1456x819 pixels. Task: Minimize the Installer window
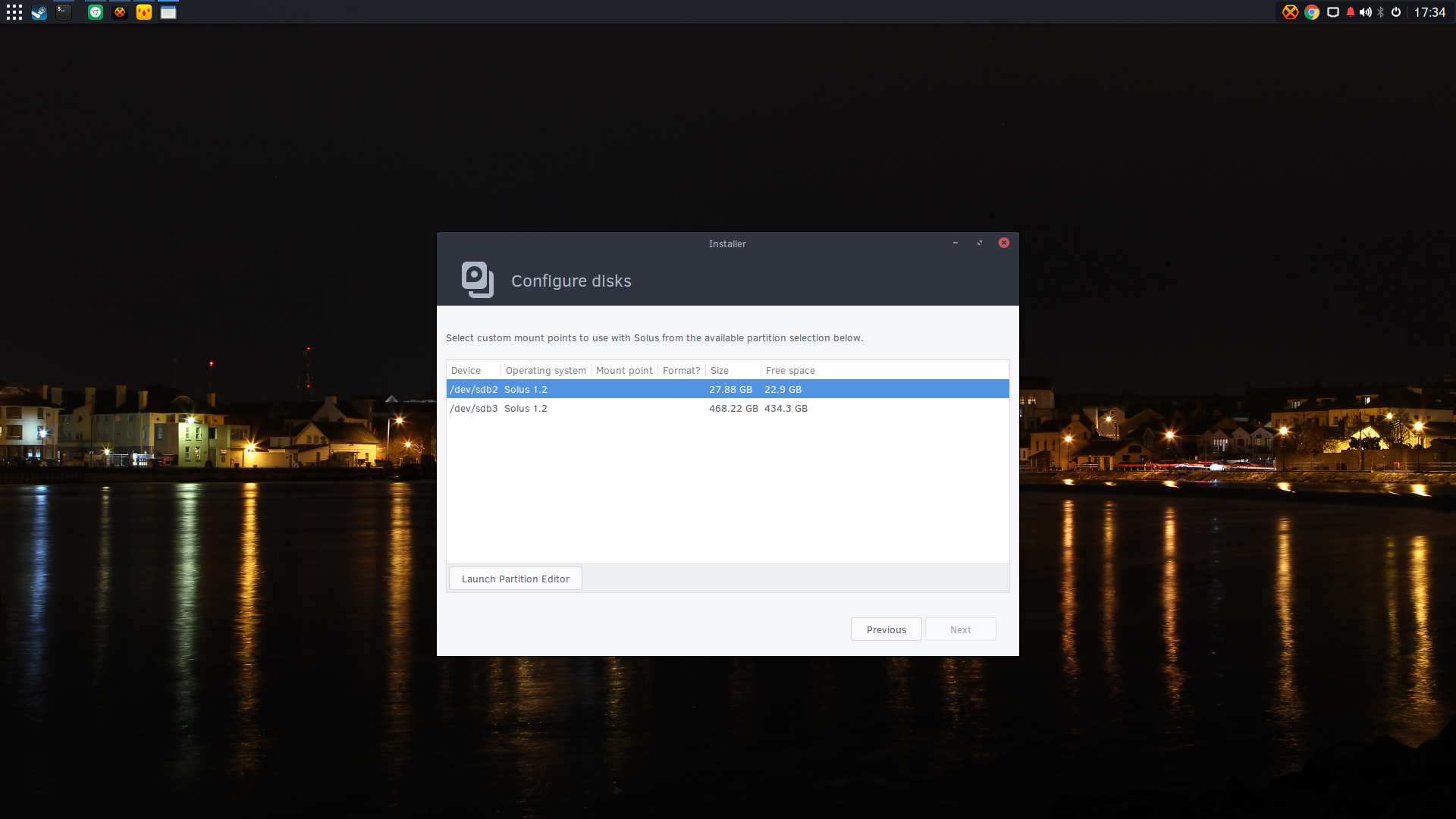(x=955, y=243)
